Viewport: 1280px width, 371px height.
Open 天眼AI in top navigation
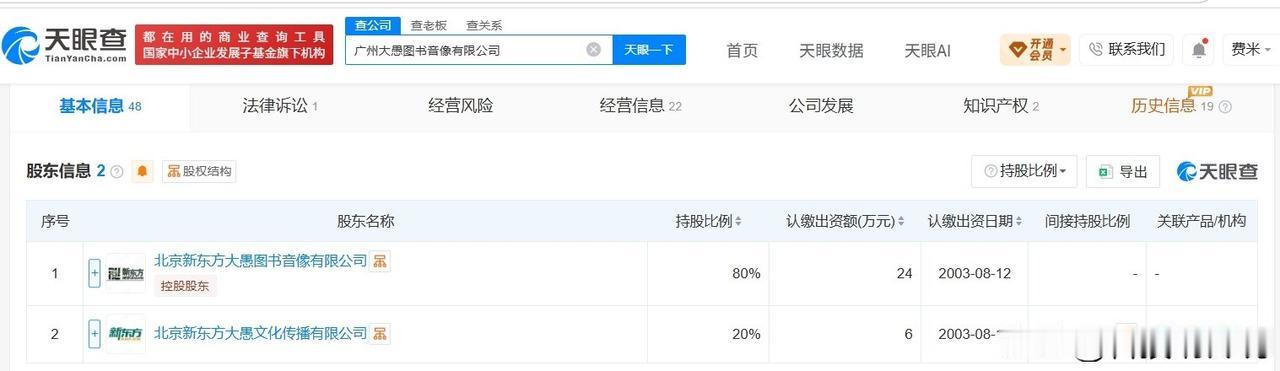(x=927, y=50)
